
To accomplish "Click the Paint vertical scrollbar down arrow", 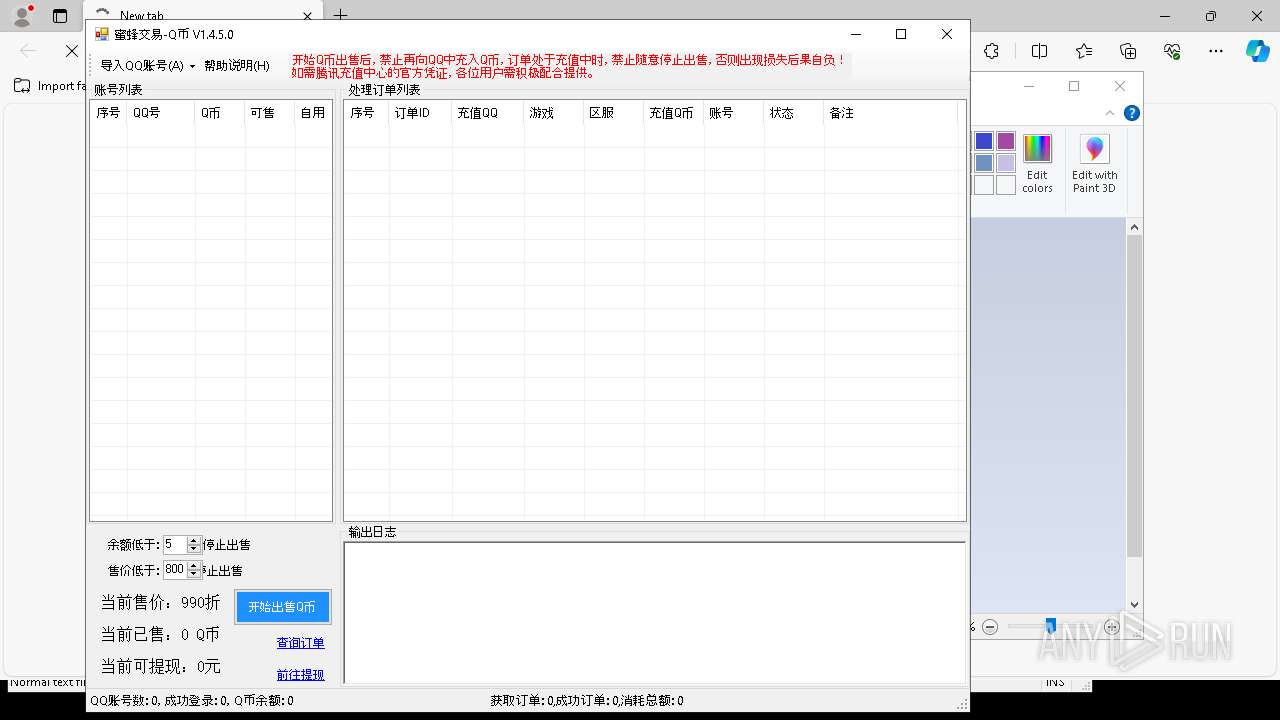I will (1134, 604).
